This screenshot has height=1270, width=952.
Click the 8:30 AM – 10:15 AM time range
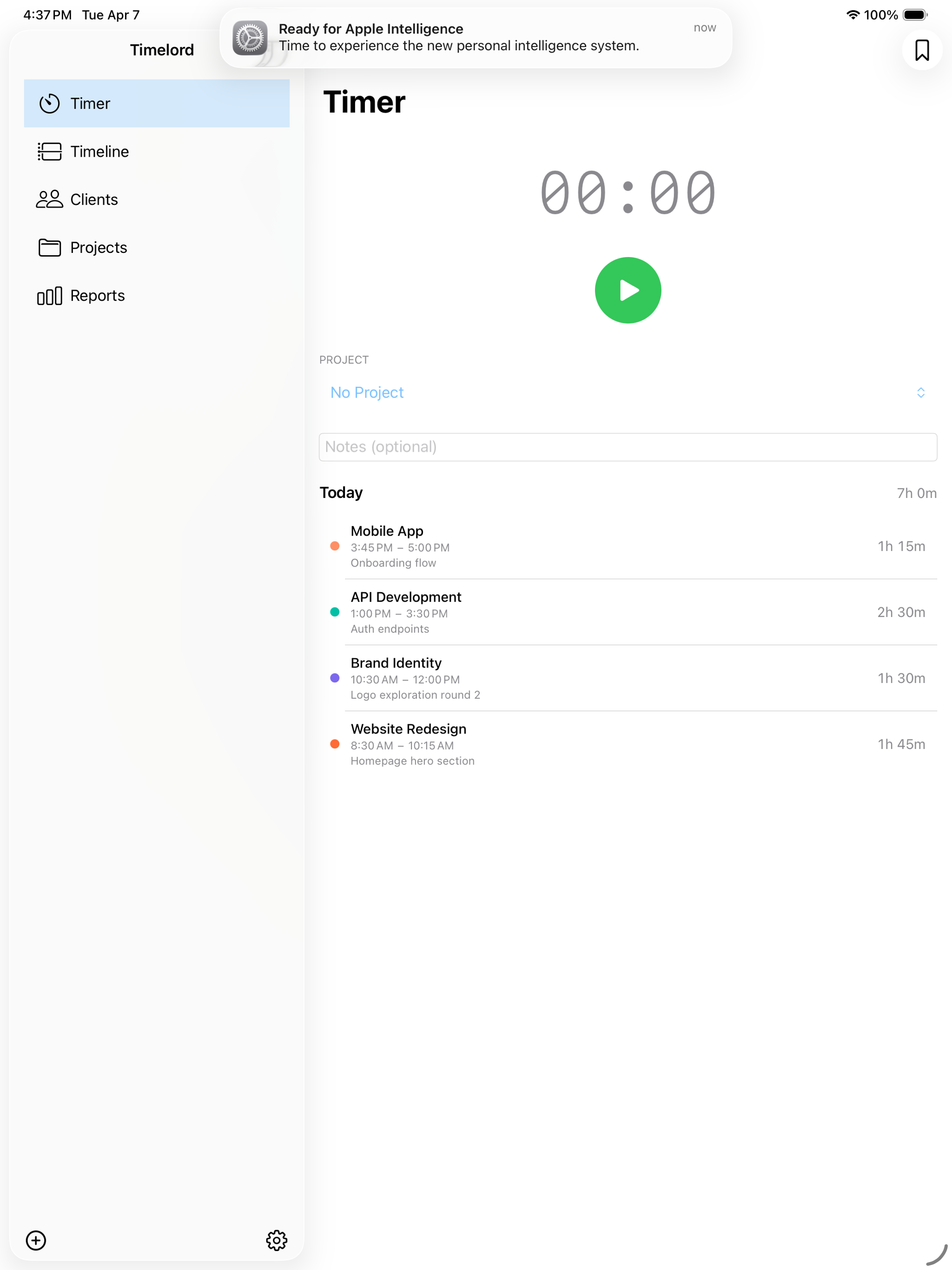point(402,746)
